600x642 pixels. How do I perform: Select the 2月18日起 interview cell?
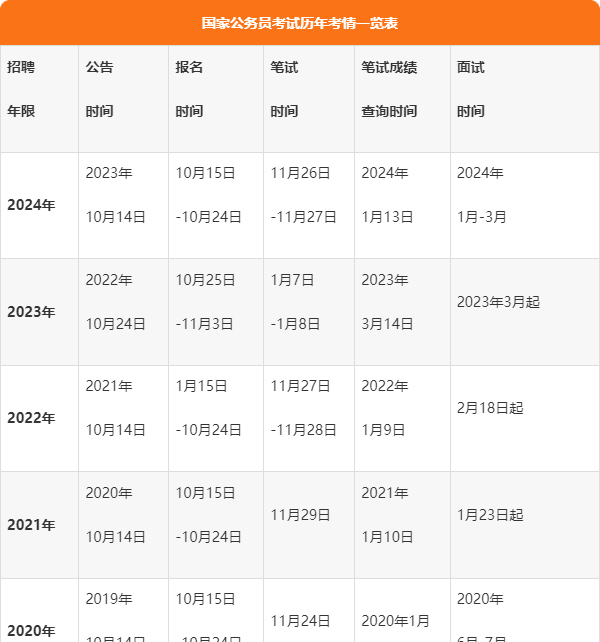490,408
